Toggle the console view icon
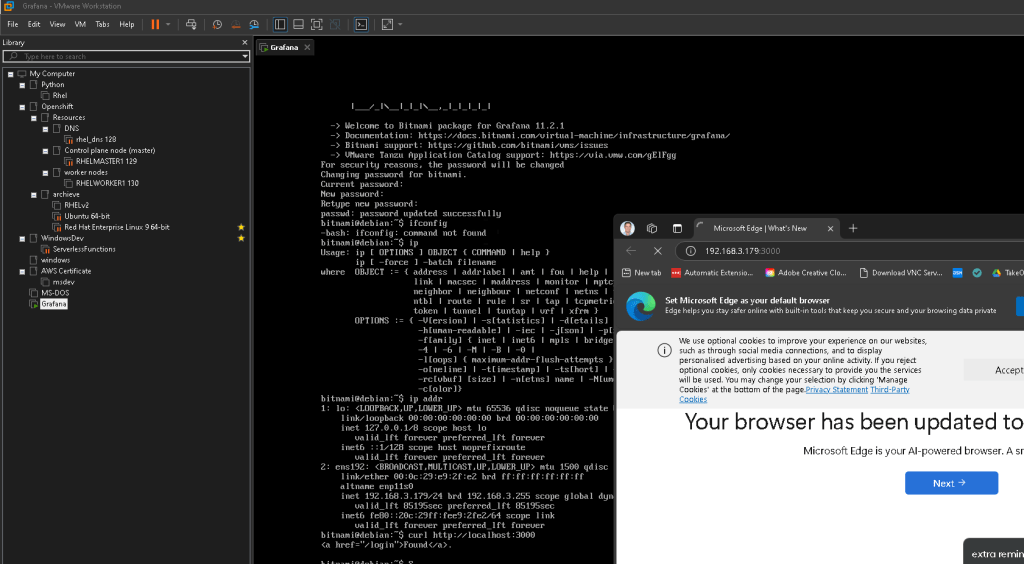The height and width of the screenshot is (564, 1024). click(361, 24)
